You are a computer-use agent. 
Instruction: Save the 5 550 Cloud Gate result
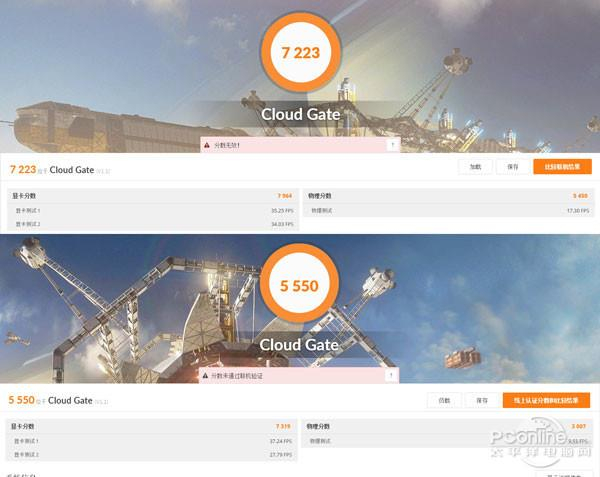click(482, 400)
